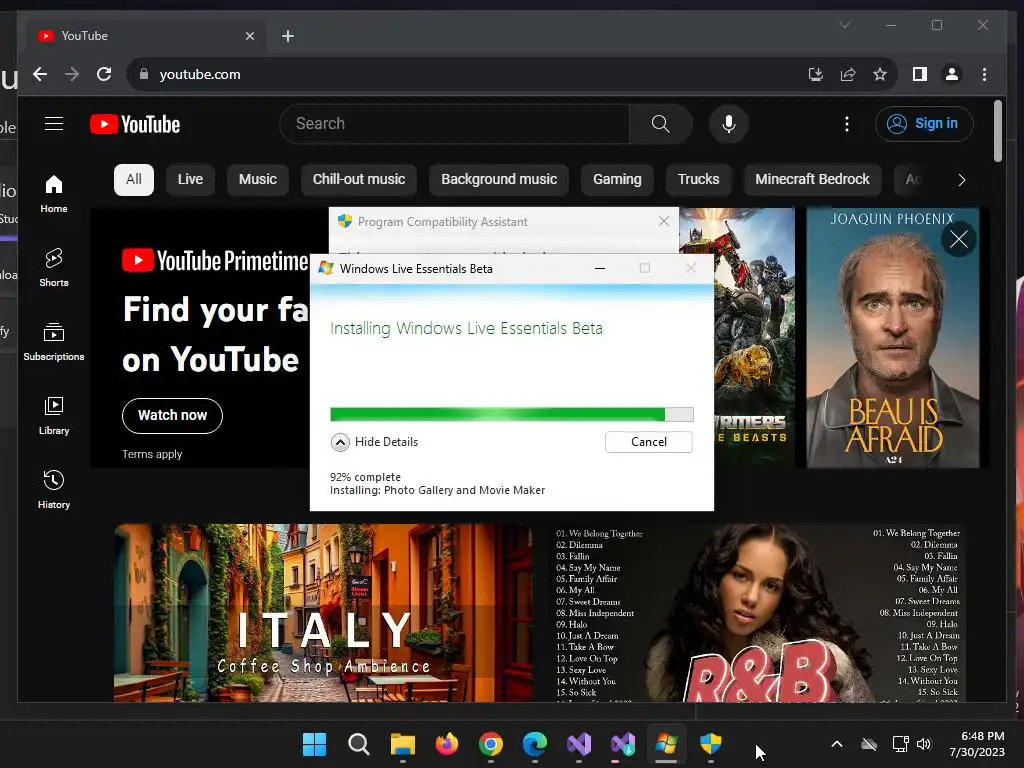
Task: Toggle Chrome side panel
Action: tap(920, 74)
